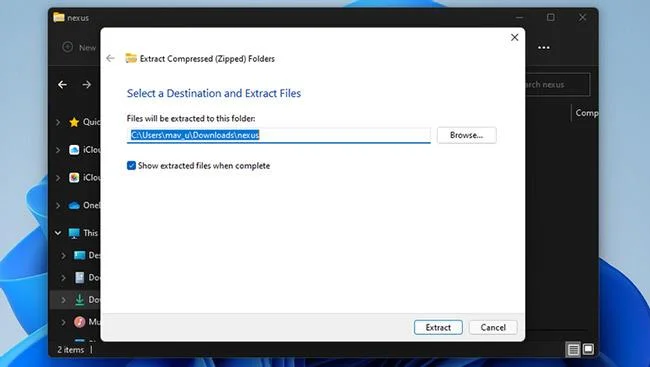The width and height of the screenshot is (650, 367).
Task: Click the zipped folder icon in dialog title
Action: pos(131,58)
